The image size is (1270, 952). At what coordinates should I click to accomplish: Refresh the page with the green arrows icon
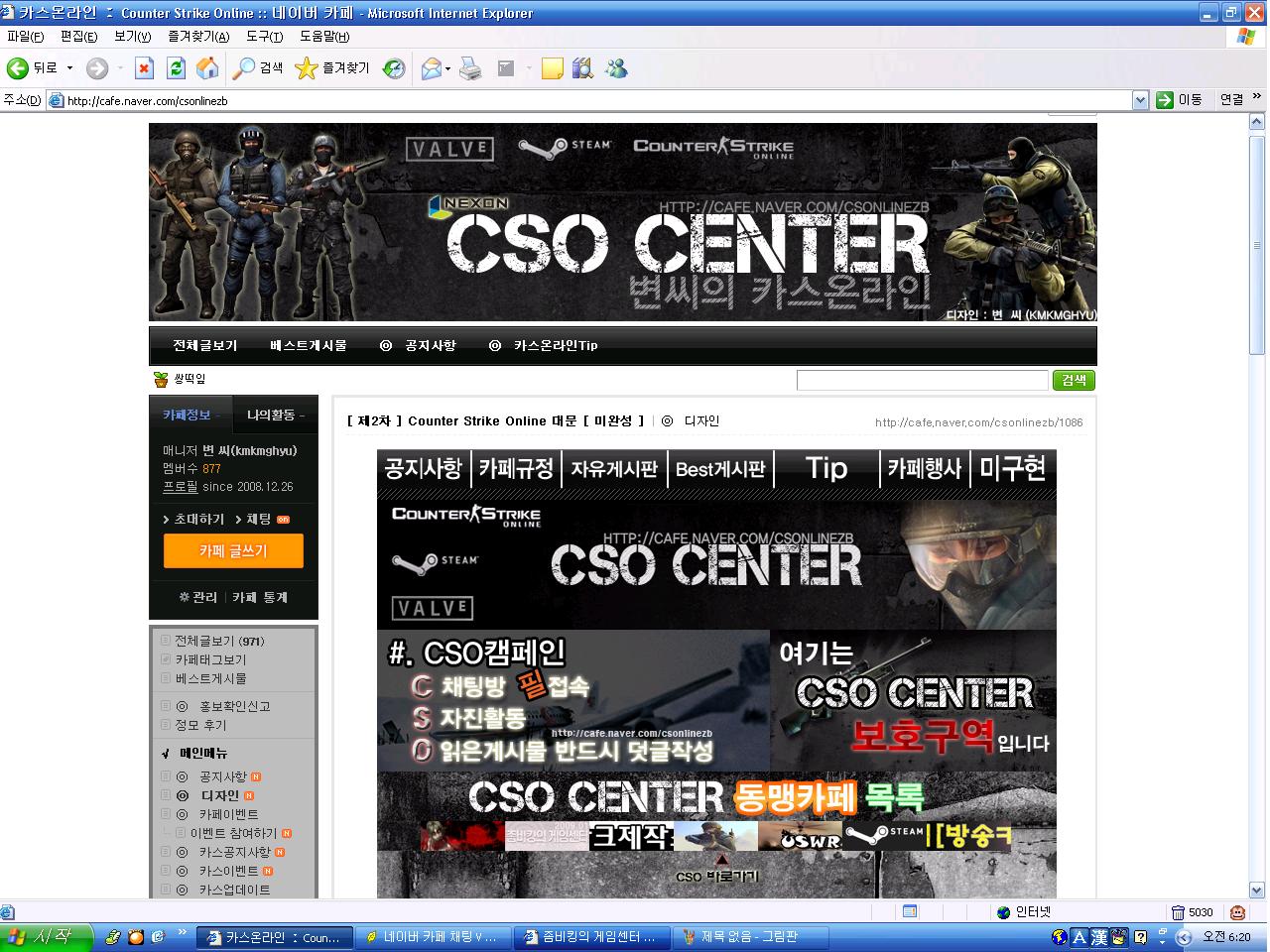click(x=176, y=68)
